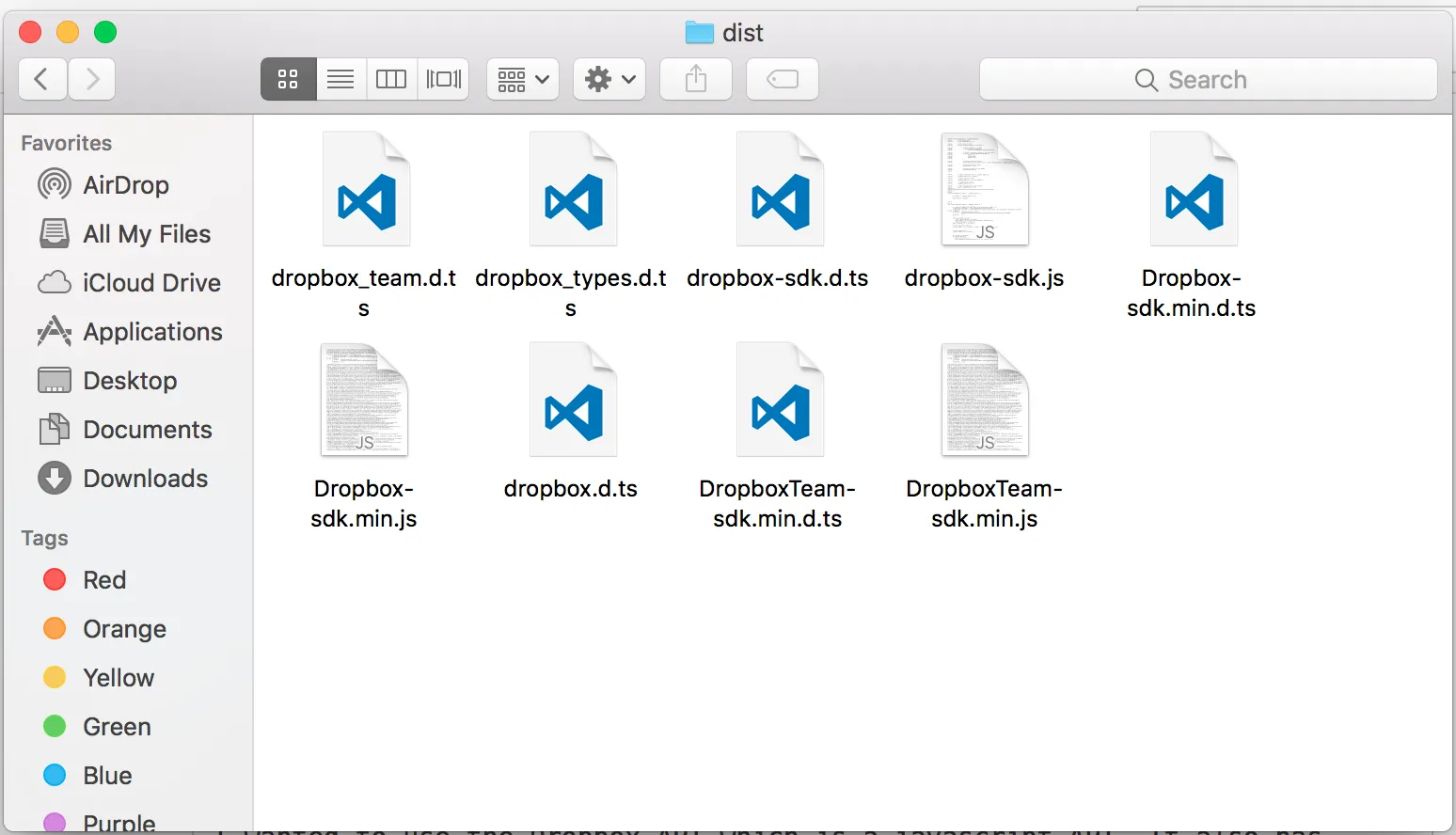Zoom the dist Finder window
Screen dimensions: 1456x835
[x=105, y=32]
